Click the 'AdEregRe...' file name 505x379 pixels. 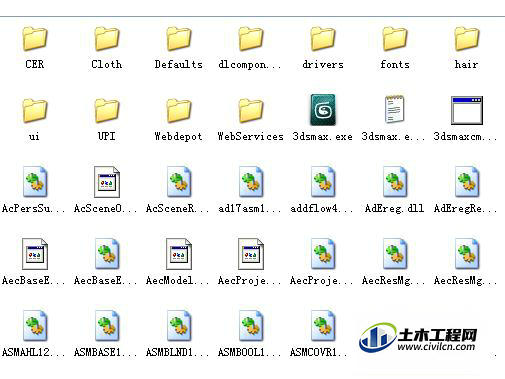pyautogui.click(x=465, y=208)
